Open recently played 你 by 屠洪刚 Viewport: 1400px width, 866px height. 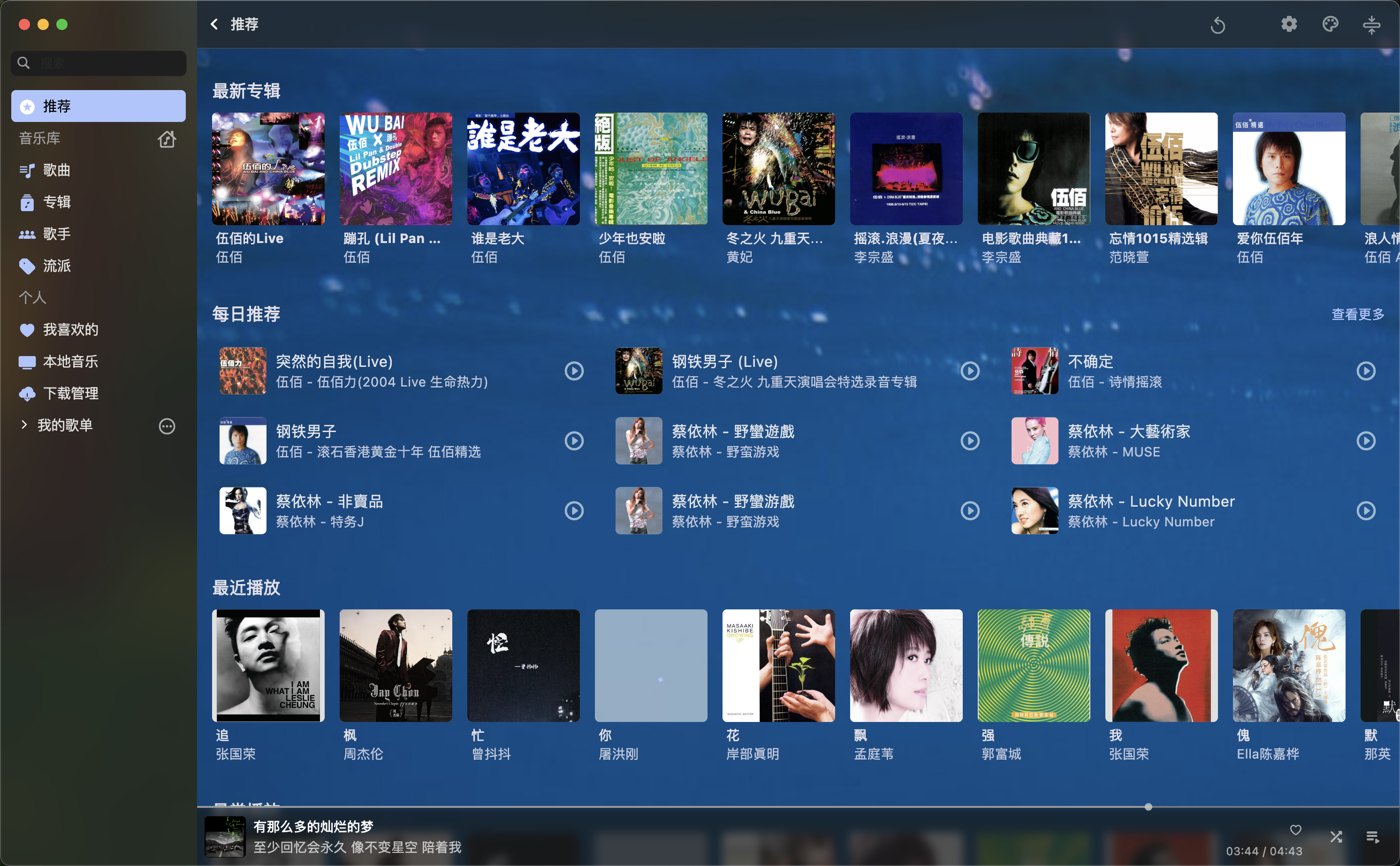coord(651,666)
